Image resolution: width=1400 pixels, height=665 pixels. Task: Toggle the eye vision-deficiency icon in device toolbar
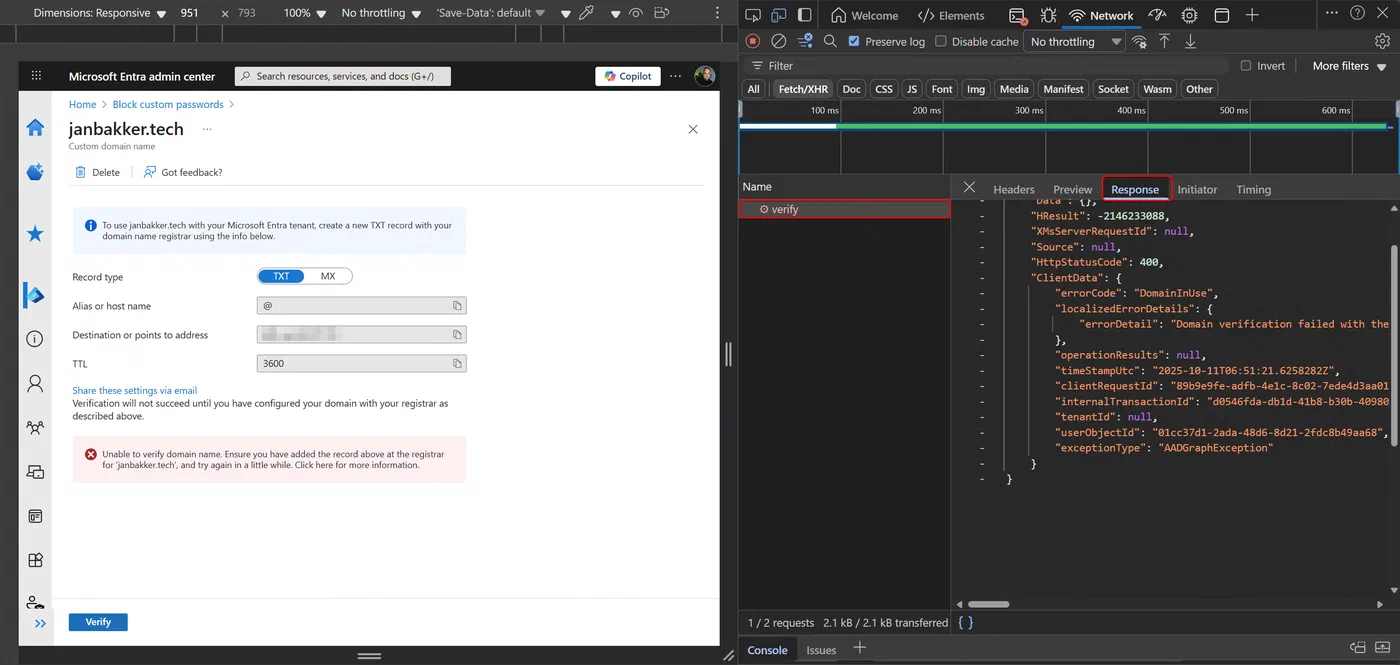tap(637, 14)
